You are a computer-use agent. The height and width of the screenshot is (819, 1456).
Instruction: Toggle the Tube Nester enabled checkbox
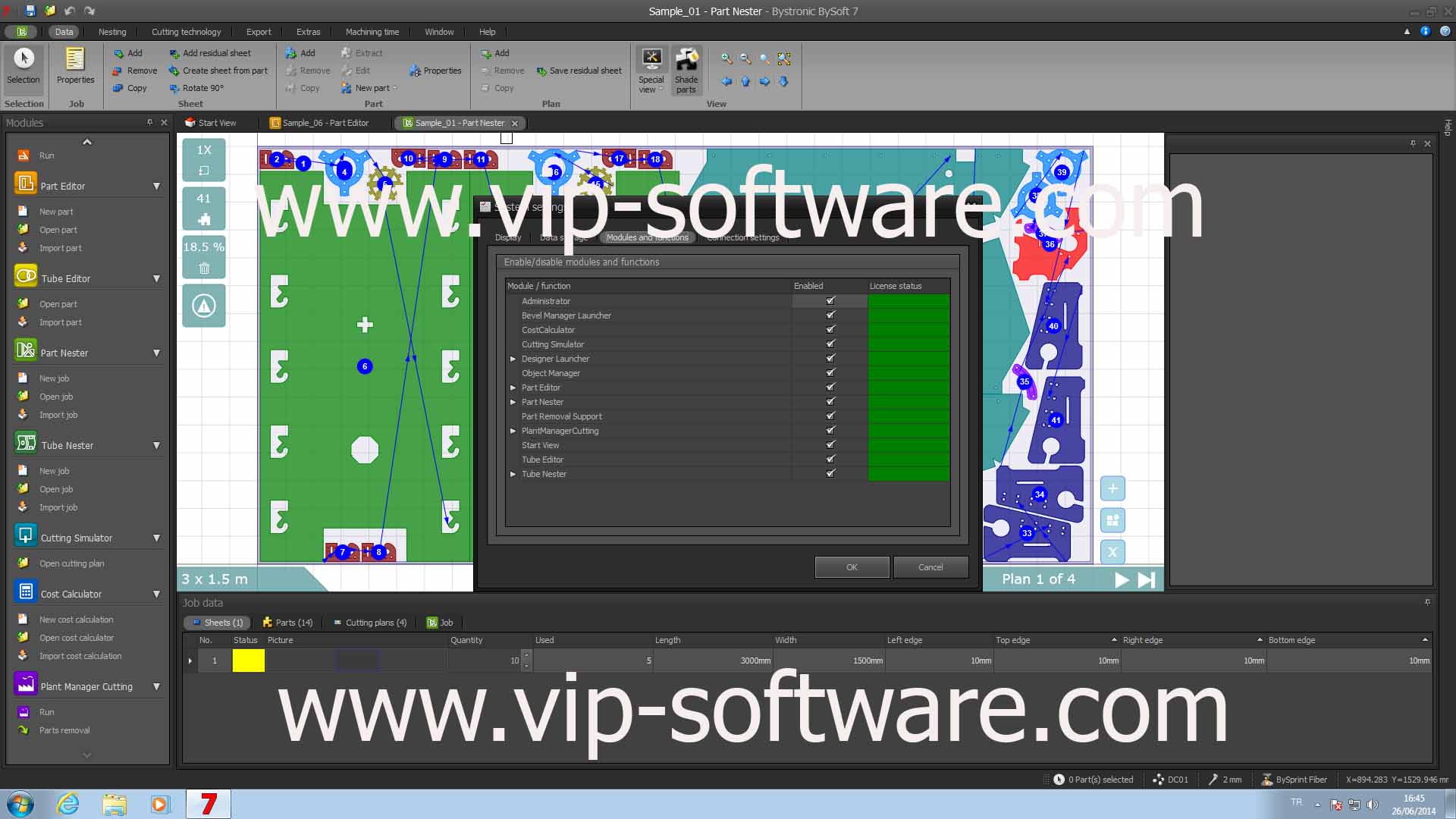(x=830, y=473)
